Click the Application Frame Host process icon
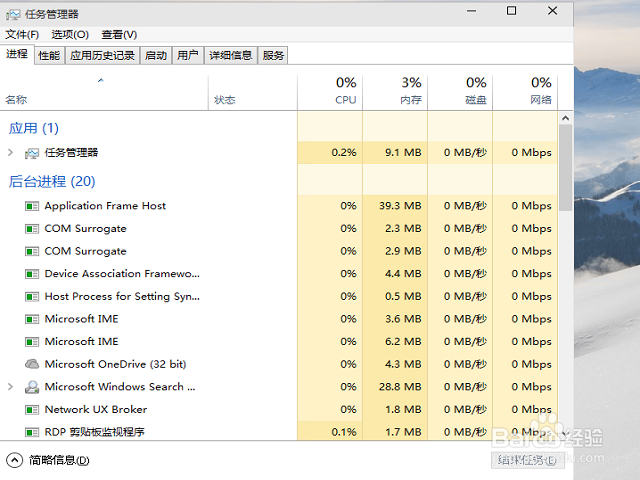This screenshot has width=640, height=480. pos(32,206)
